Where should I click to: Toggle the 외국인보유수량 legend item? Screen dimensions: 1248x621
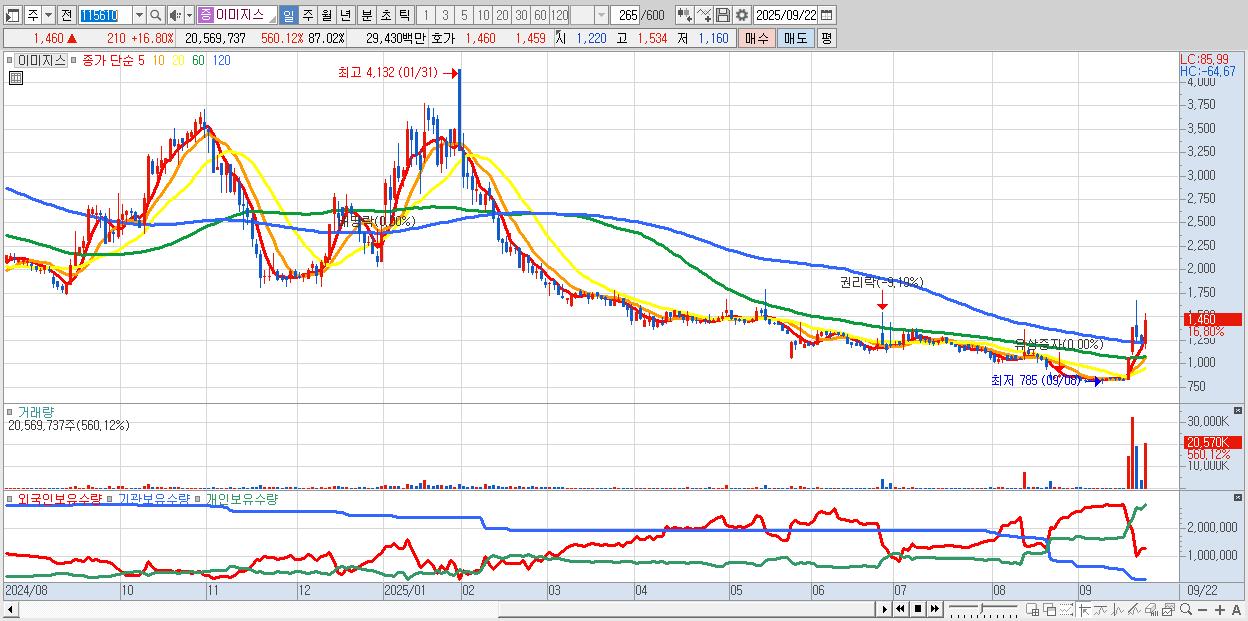59,498
